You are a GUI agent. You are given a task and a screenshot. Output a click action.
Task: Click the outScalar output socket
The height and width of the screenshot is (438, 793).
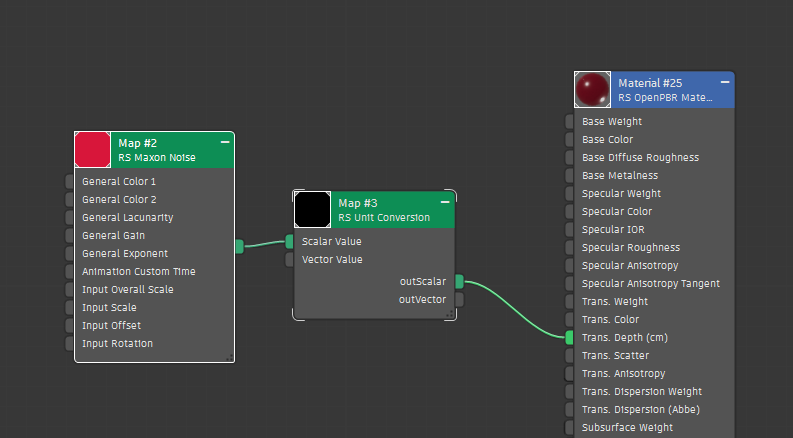[x=459, y=282]
